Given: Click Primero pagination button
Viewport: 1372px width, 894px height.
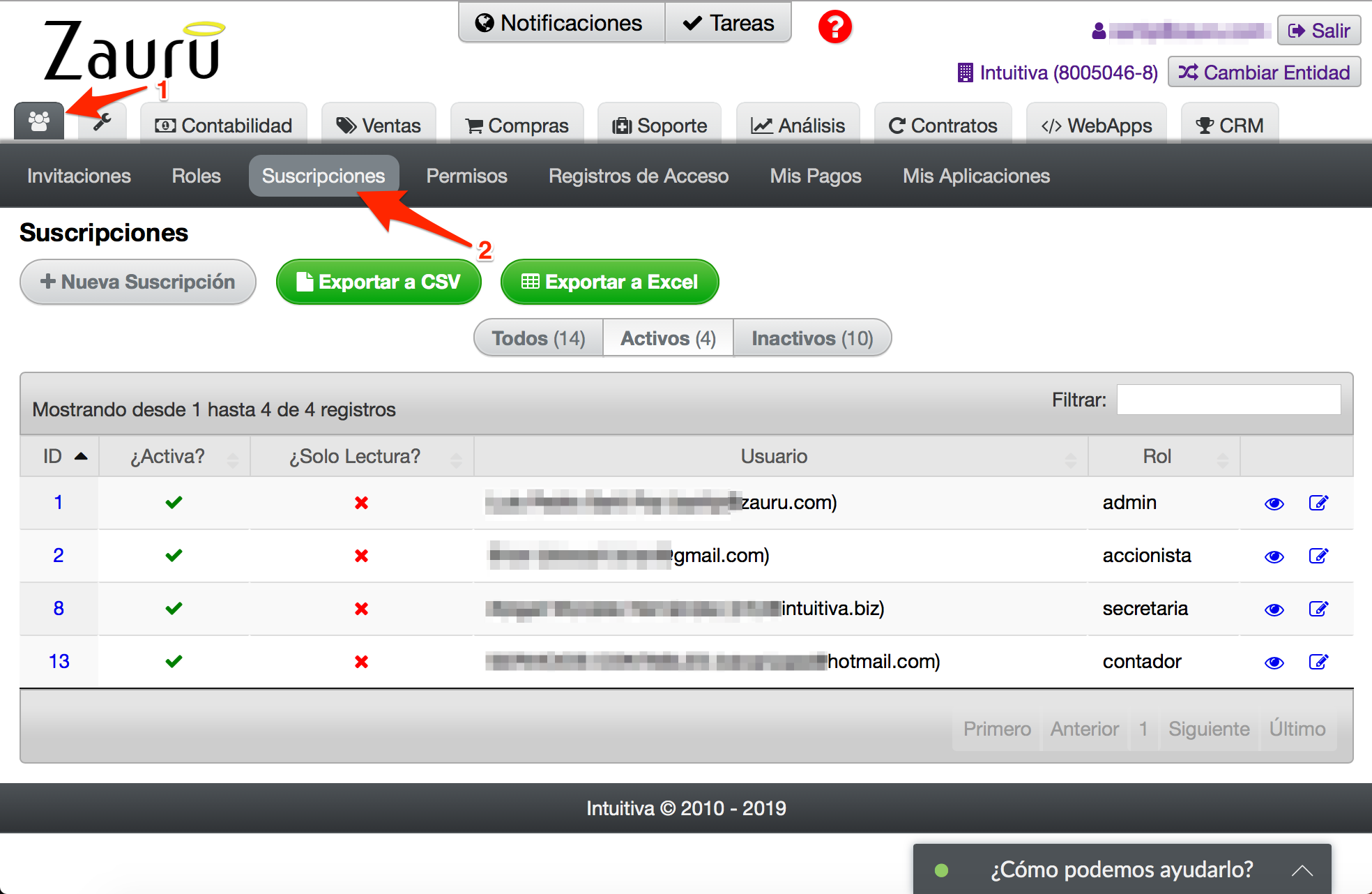Looking at the screenshot, I should click(997, 729).
